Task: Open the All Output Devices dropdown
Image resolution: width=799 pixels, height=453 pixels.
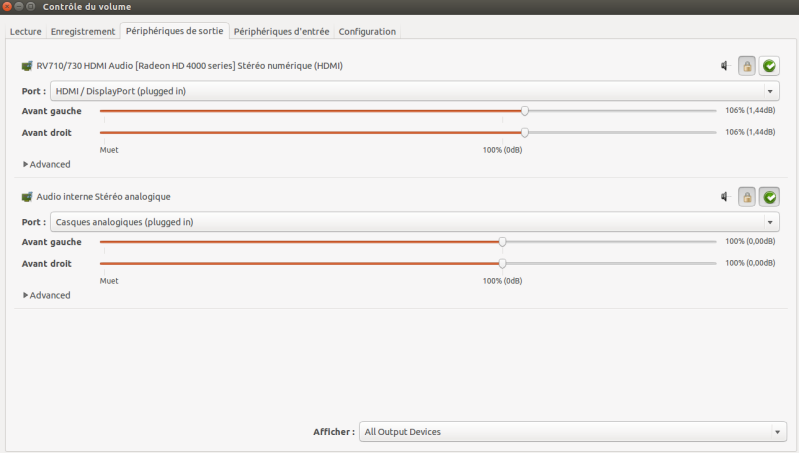Action: 573,432
